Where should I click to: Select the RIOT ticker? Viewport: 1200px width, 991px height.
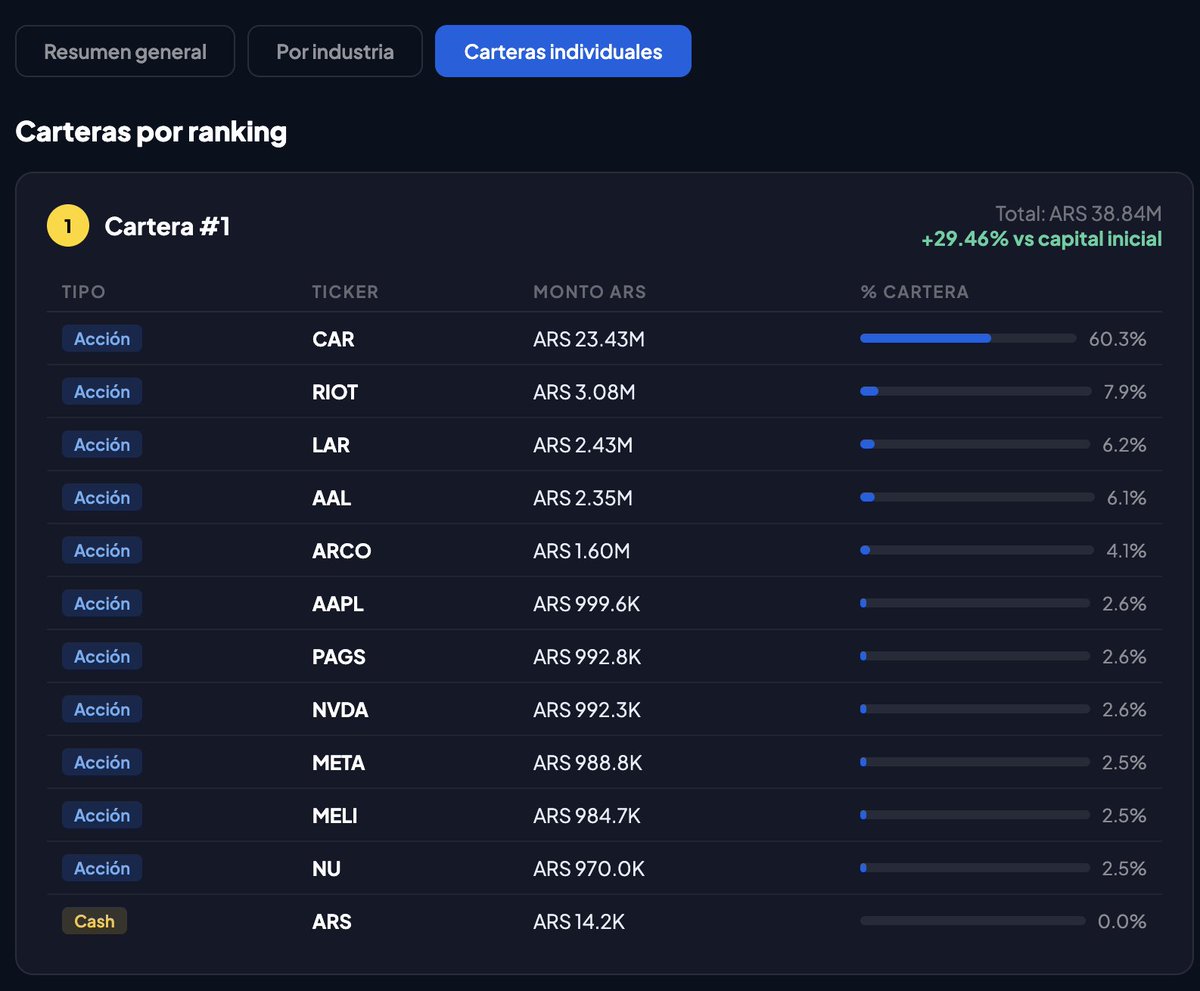click(x=335, y=392)
